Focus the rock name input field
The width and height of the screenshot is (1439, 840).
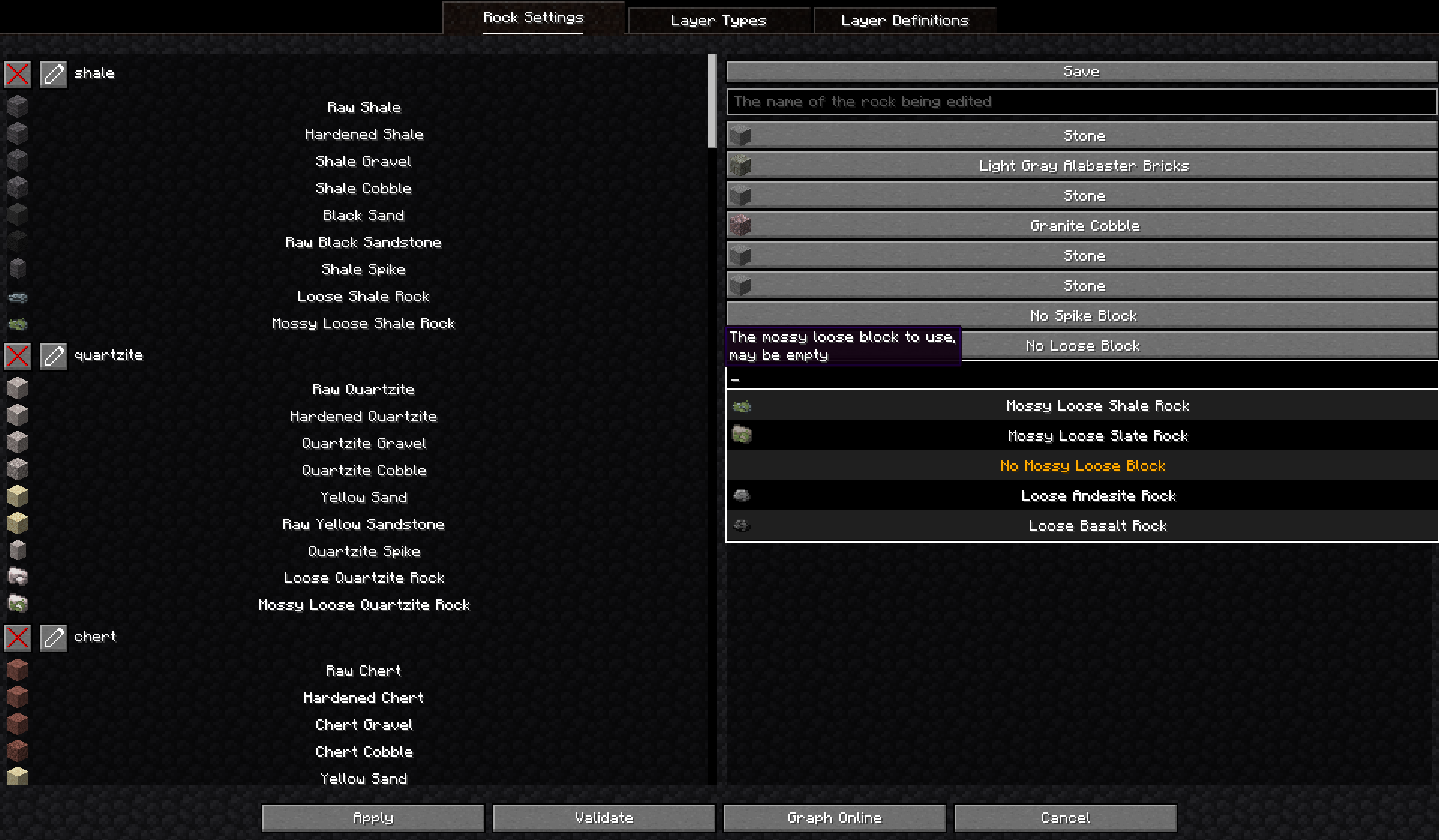coord(1081,102)
